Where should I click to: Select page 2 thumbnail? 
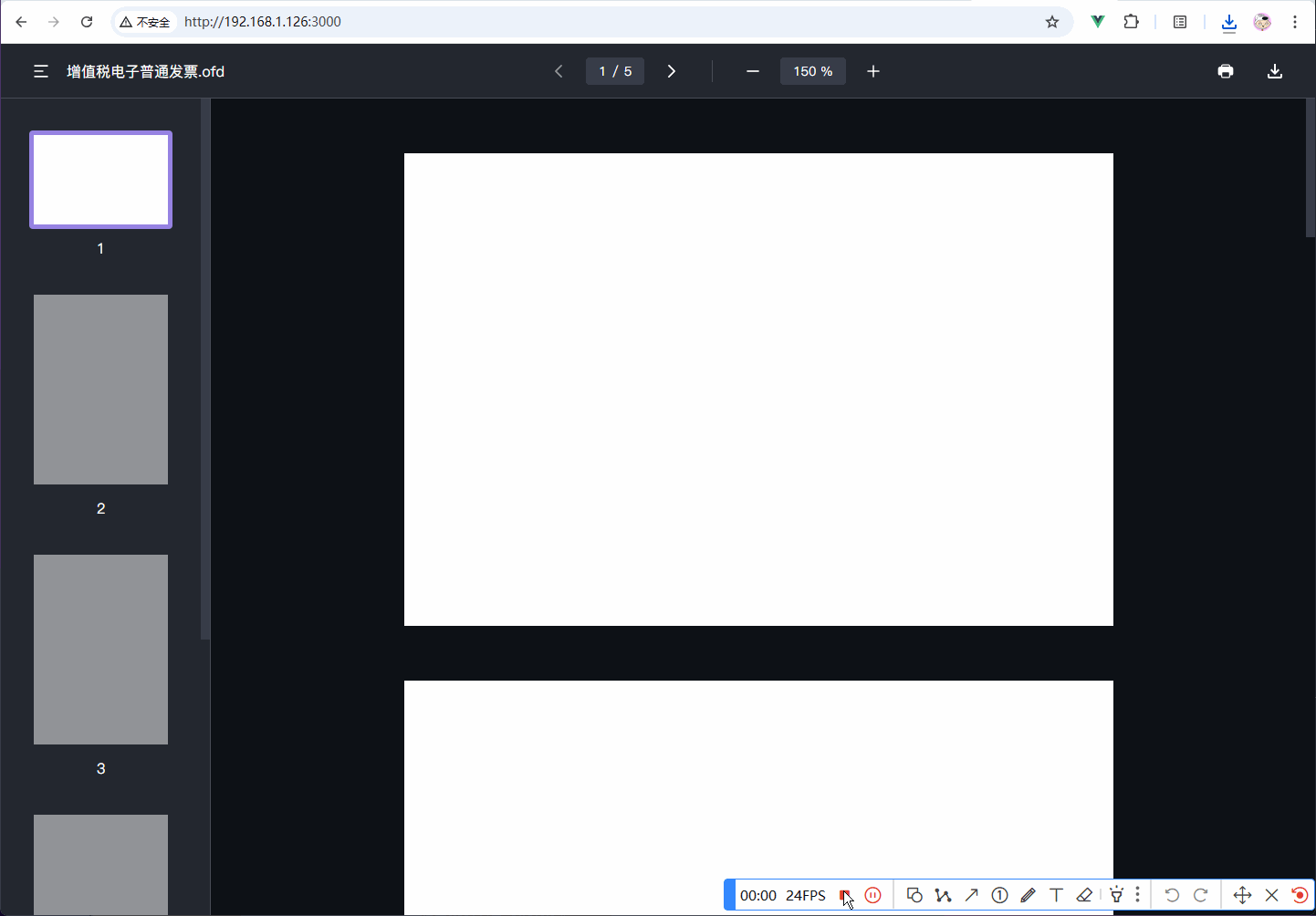pos(100,390)
